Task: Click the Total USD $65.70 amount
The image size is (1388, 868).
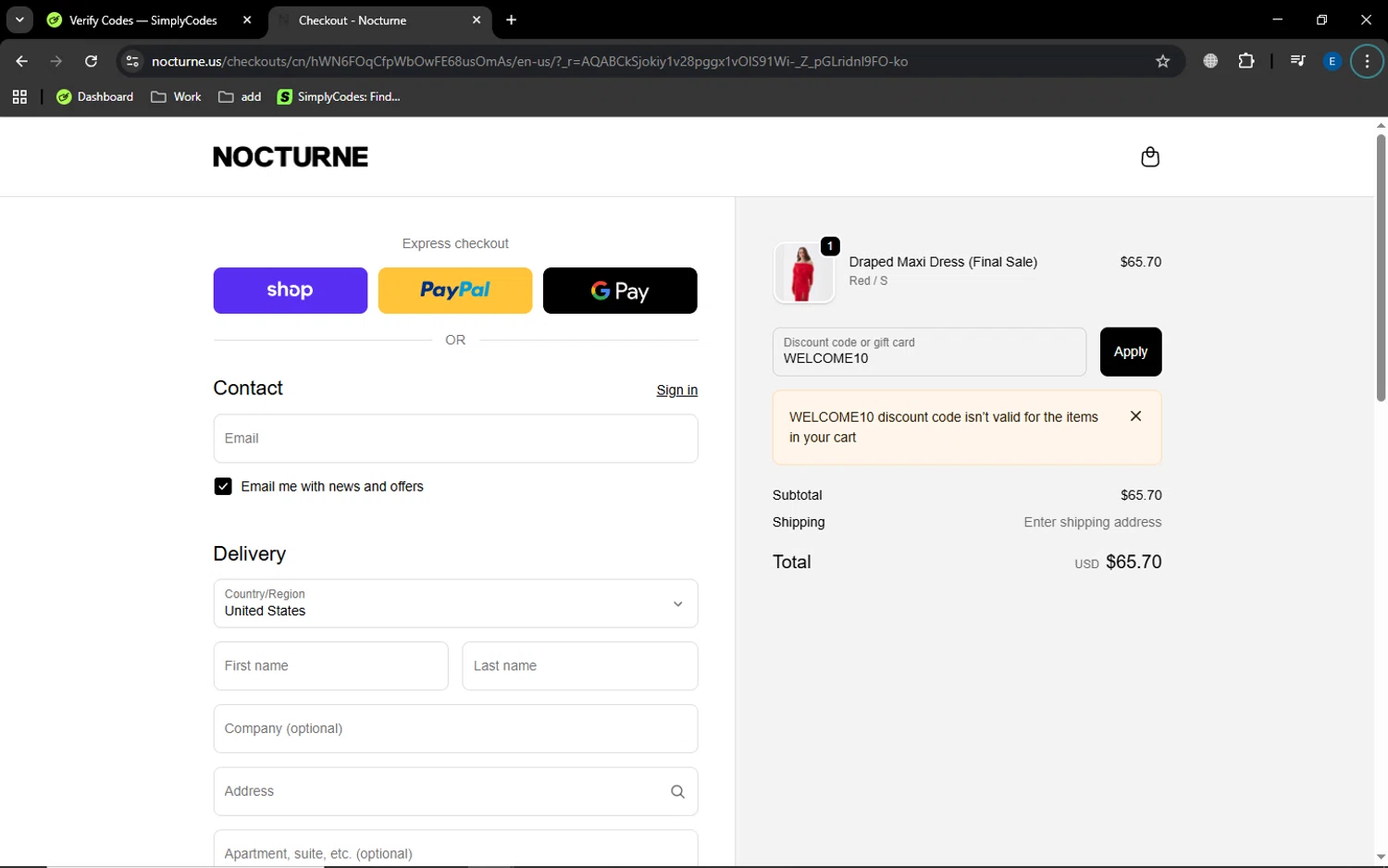Action: [1134, 562]
